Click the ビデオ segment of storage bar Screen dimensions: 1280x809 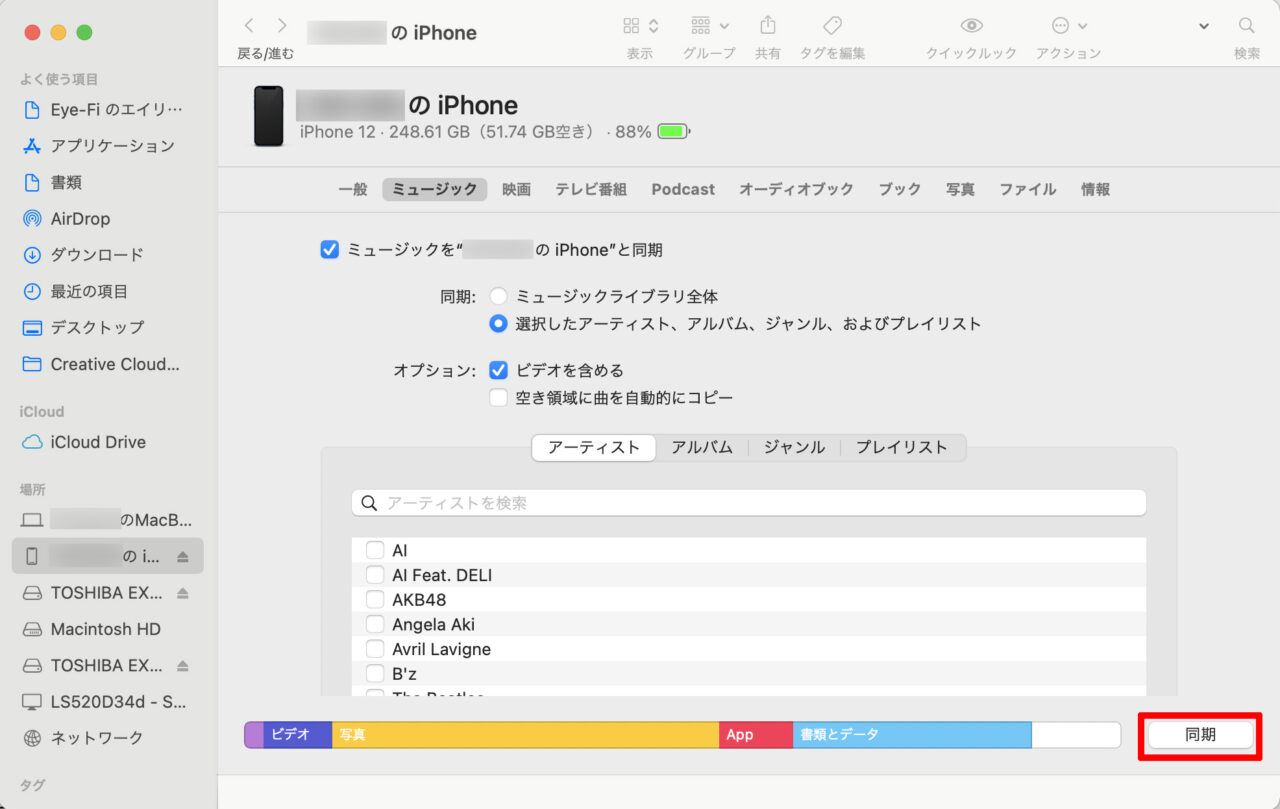298,735
